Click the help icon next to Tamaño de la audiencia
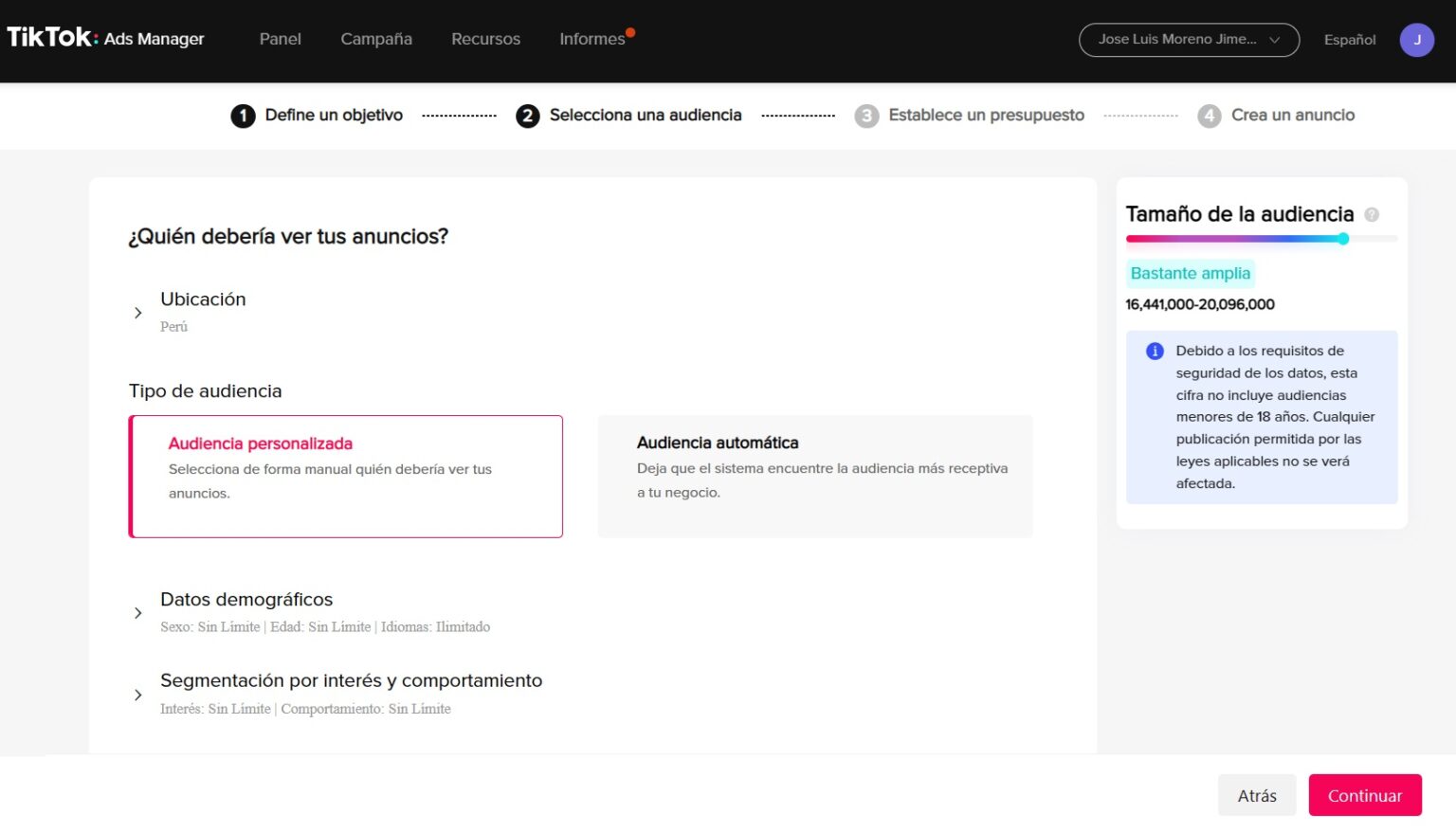The width and height of the screenshot is (1456, 832). pos(1372,214)
